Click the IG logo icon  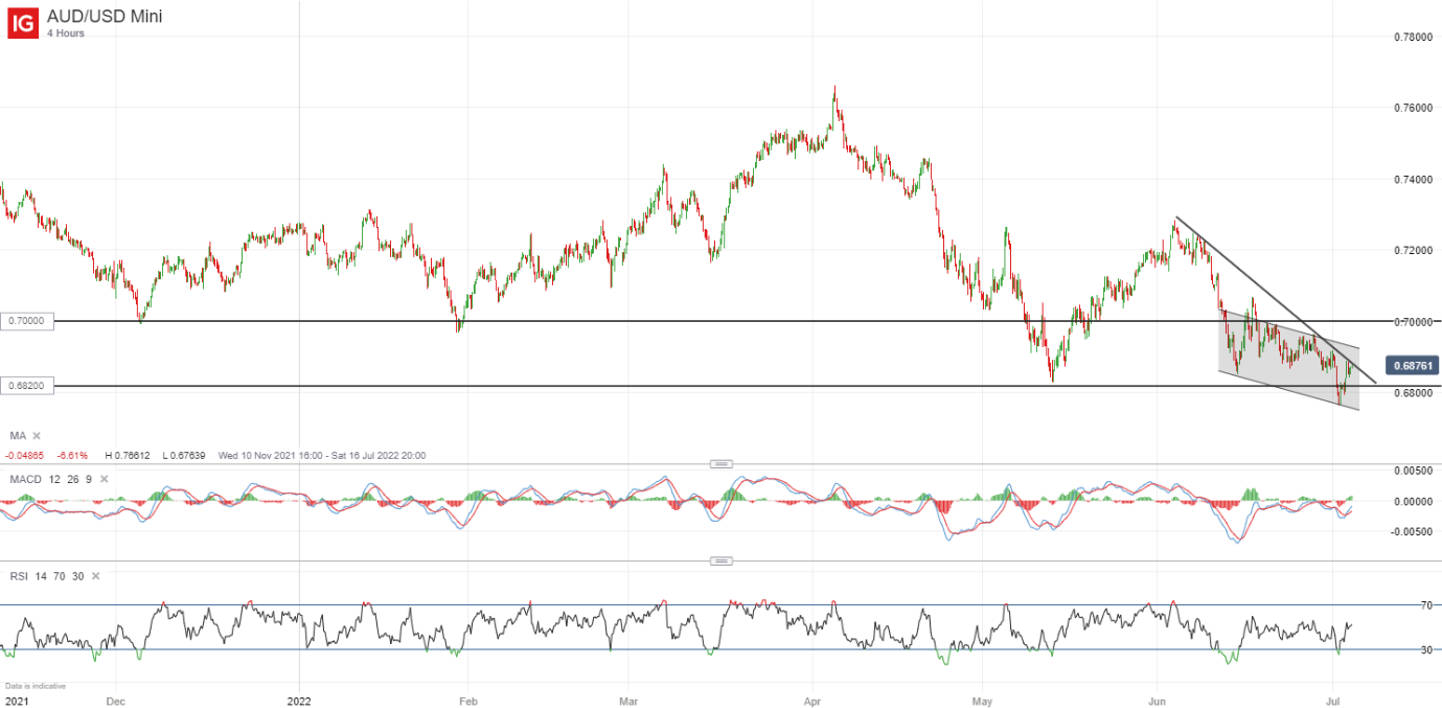[x=23, y=23]
